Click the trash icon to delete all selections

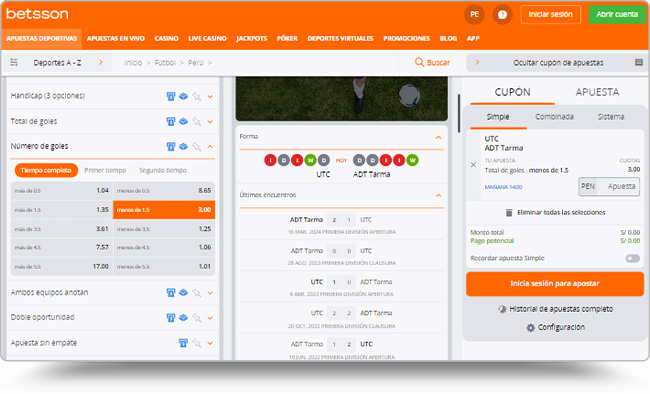(x=509, y=212)
